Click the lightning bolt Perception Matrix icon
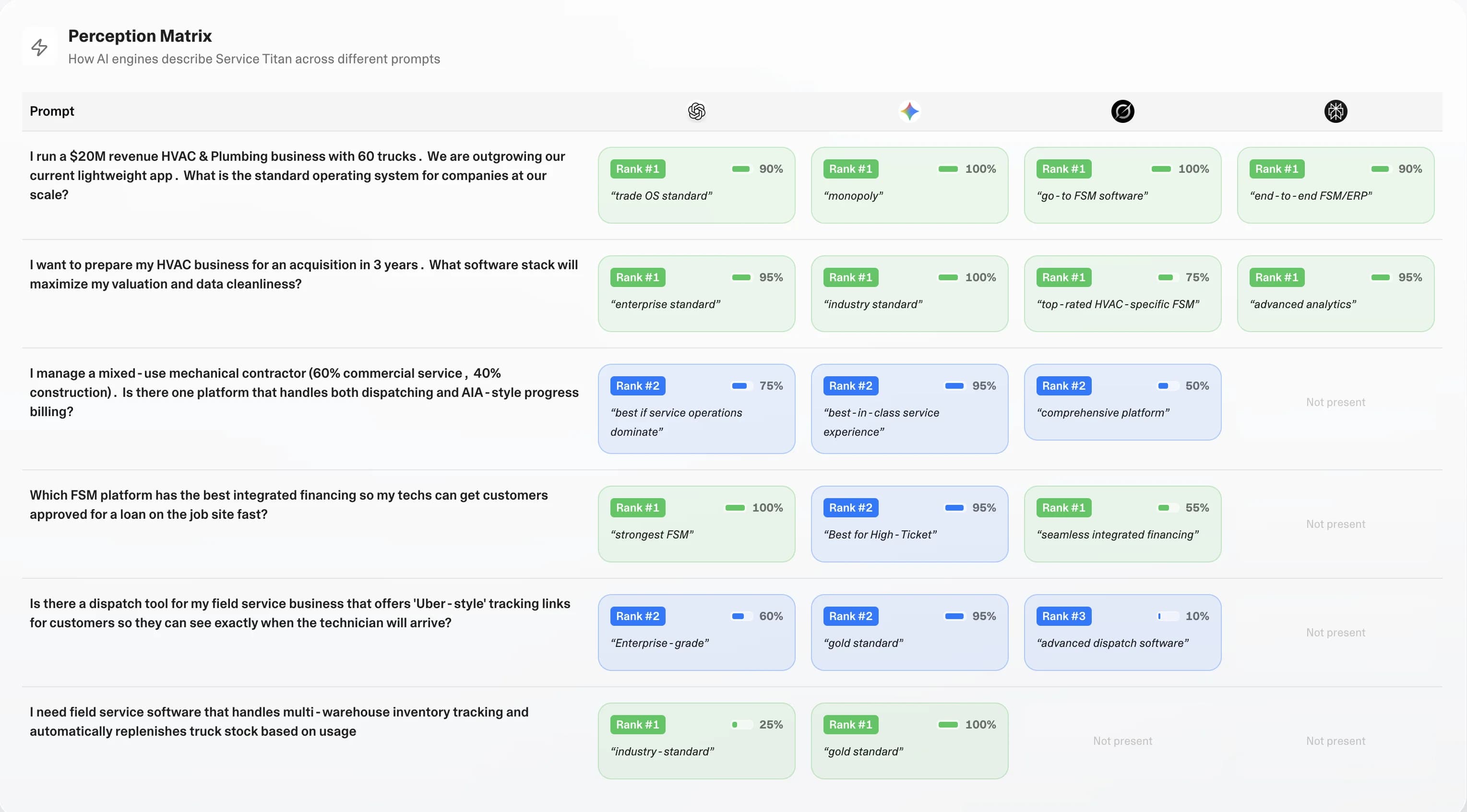Image resolution: width=1467 pixels, height=812 pixels. click(39, 47)
